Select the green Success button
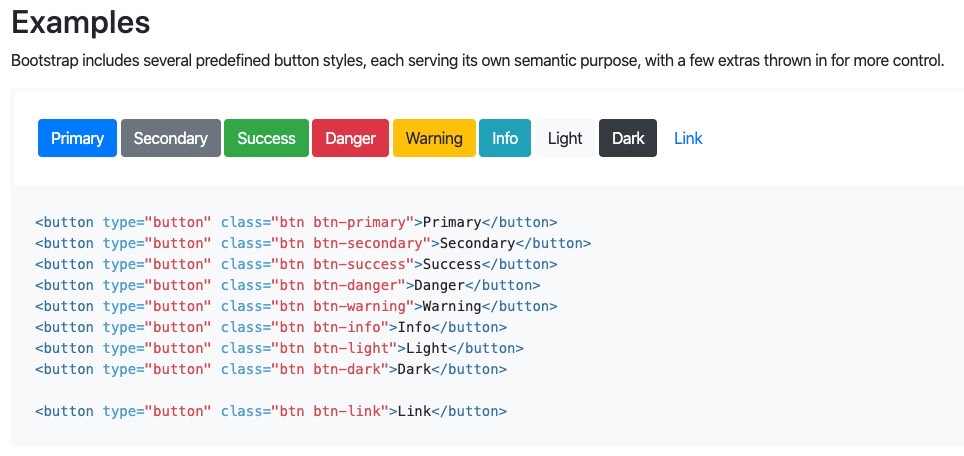 (x=266, y=138)
